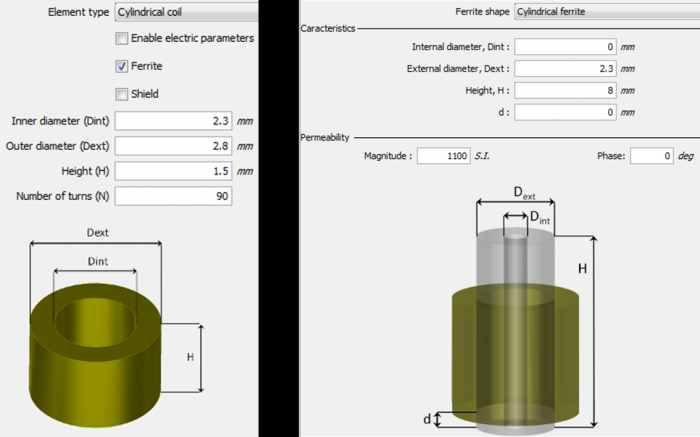This screenshot has height=437, width=700.
Task: Edit the permeability Phase field
Action: coord(652,156)
